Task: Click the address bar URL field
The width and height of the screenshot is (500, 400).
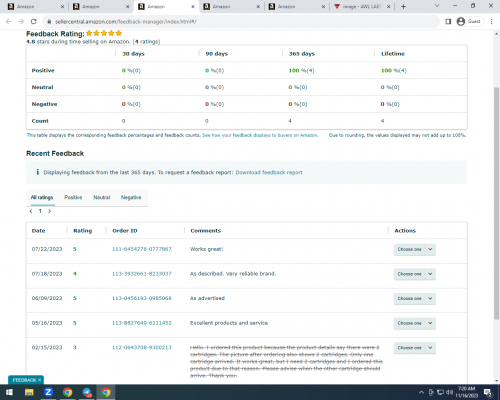Action: click(240, 22)
